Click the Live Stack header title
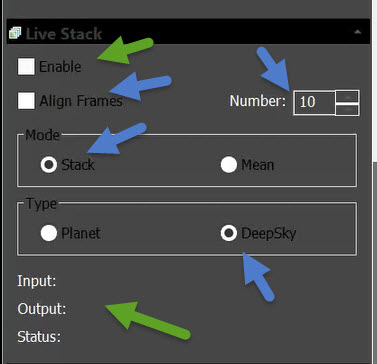The image size is (377, 364). click(64, 34)
